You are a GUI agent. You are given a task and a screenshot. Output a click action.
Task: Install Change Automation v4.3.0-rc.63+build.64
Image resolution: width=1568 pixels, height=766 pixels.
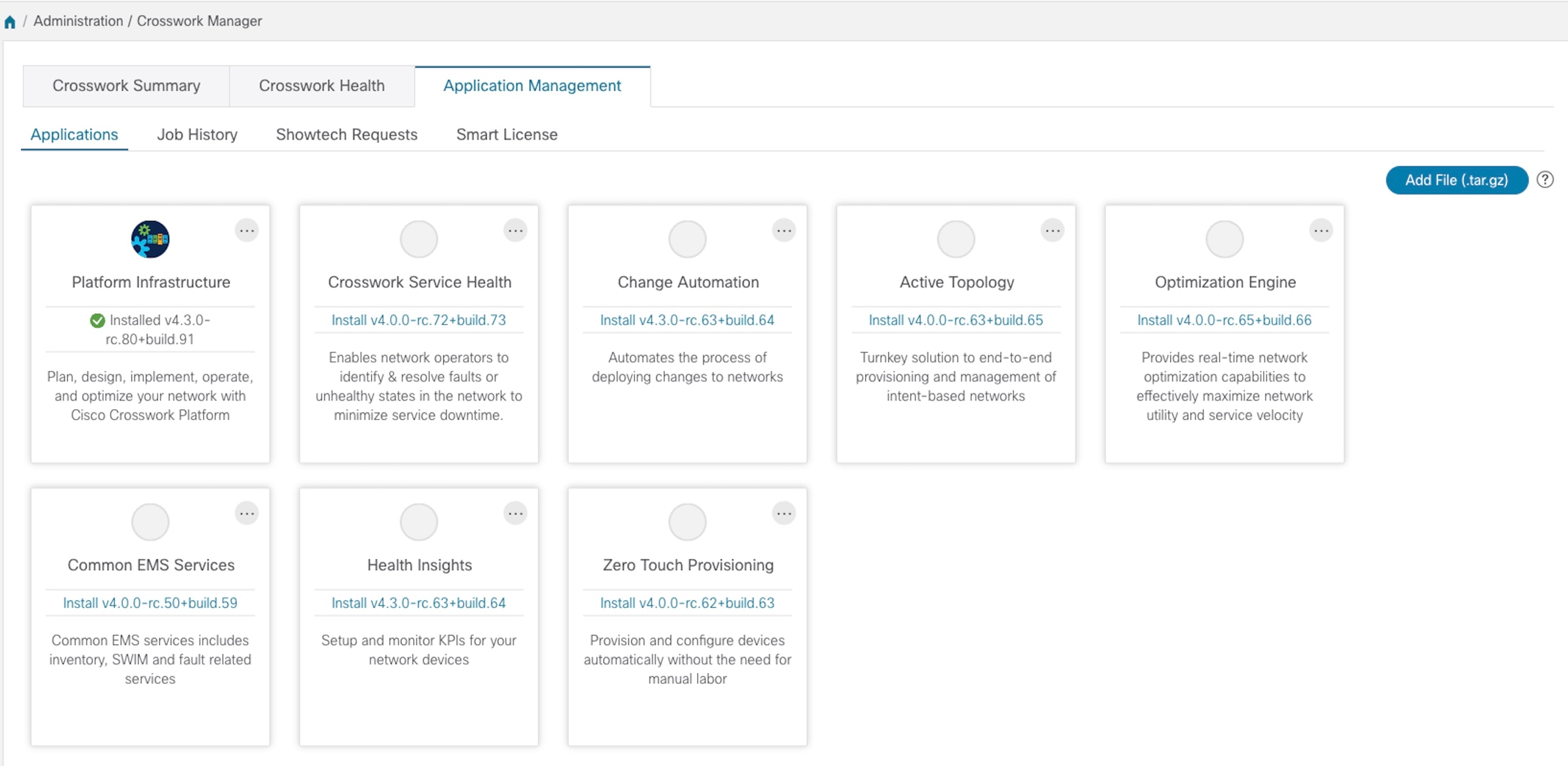(x=687, y=320)
